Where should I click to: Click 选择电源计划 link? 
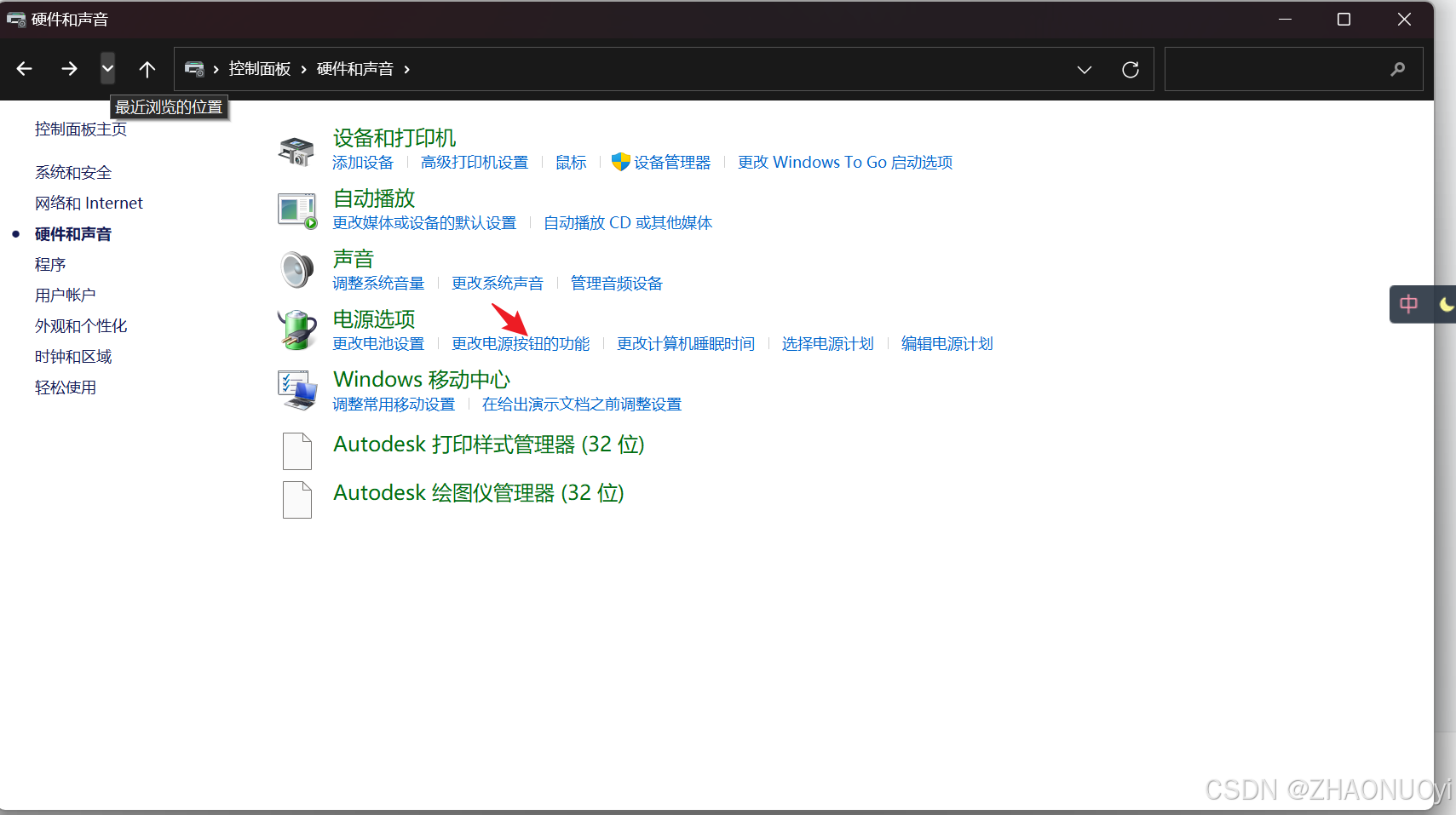coord(828,344)
